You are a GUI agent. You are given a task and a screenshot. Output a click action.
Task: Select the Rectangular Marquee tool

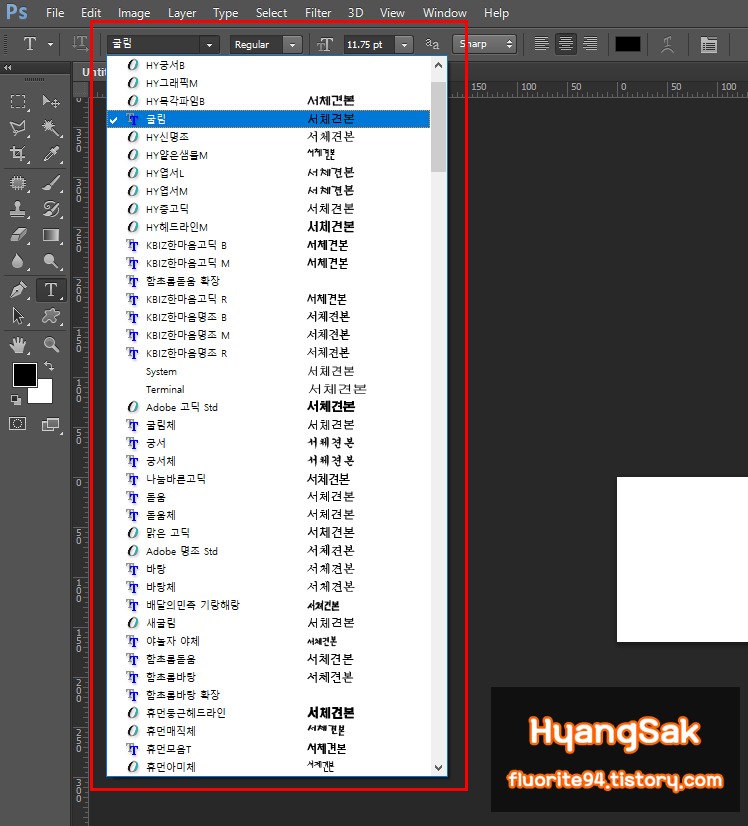(18, 101)
